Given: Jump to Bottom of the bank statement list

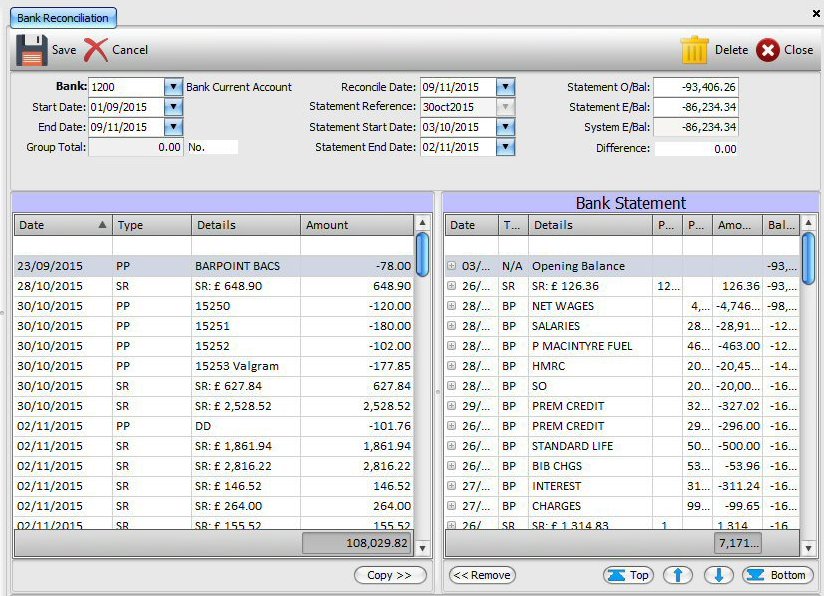Looking at the screenshot, I should (x=777, y=575).
